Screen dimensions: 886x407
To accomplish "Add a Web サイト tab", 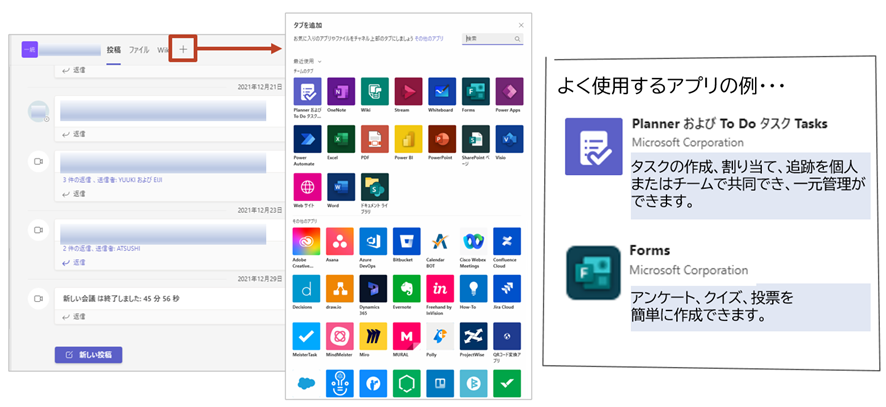I will point(307,187).
